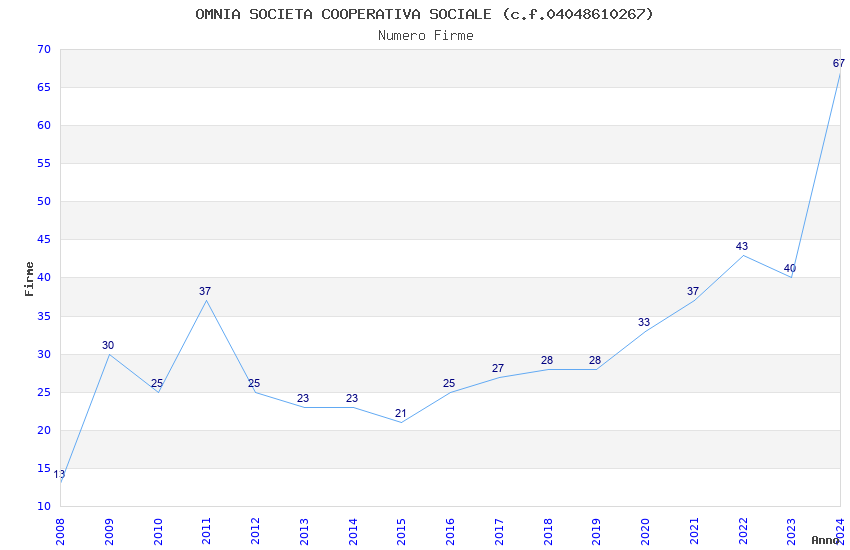Click the Anno x-axis title
Viewport: 850px width, 550px height.
click(x=825, y=540)
